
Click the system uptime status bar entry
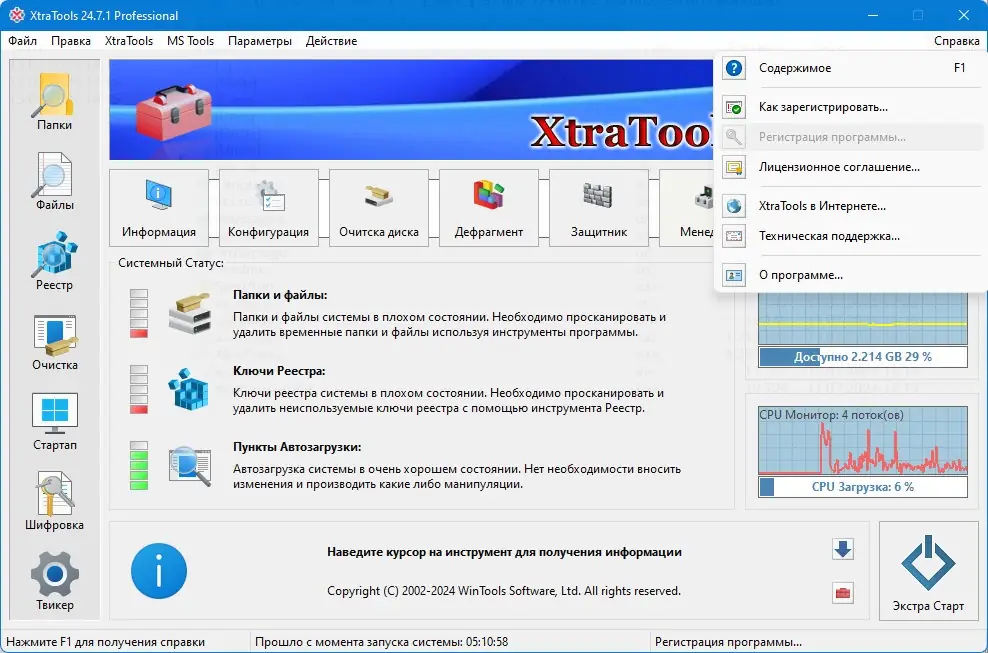[x=381, y=642]
